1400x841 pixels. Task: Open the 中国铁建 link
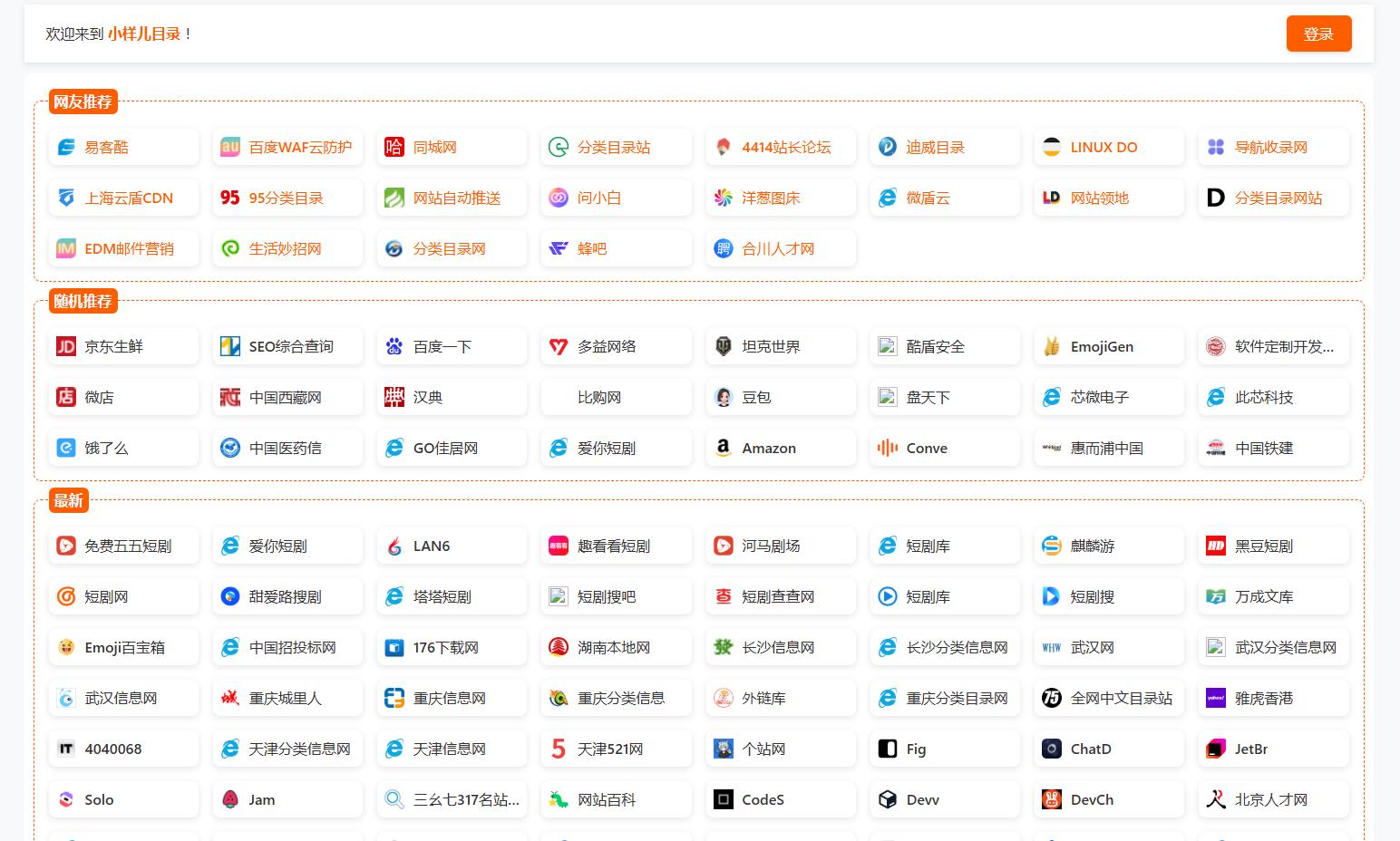point(1264,448)
